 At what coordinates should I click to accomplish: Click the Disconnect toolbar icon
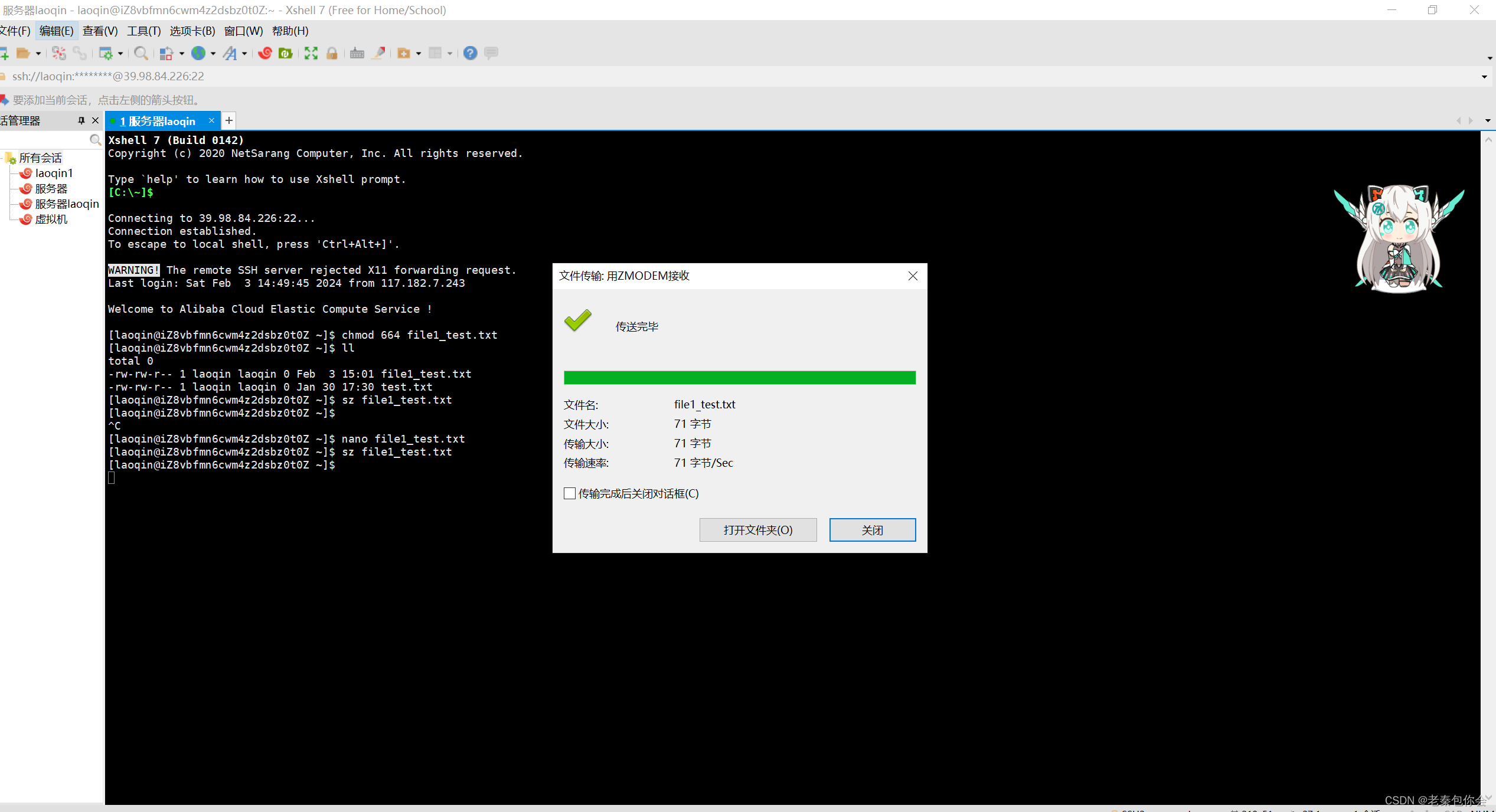59,54
